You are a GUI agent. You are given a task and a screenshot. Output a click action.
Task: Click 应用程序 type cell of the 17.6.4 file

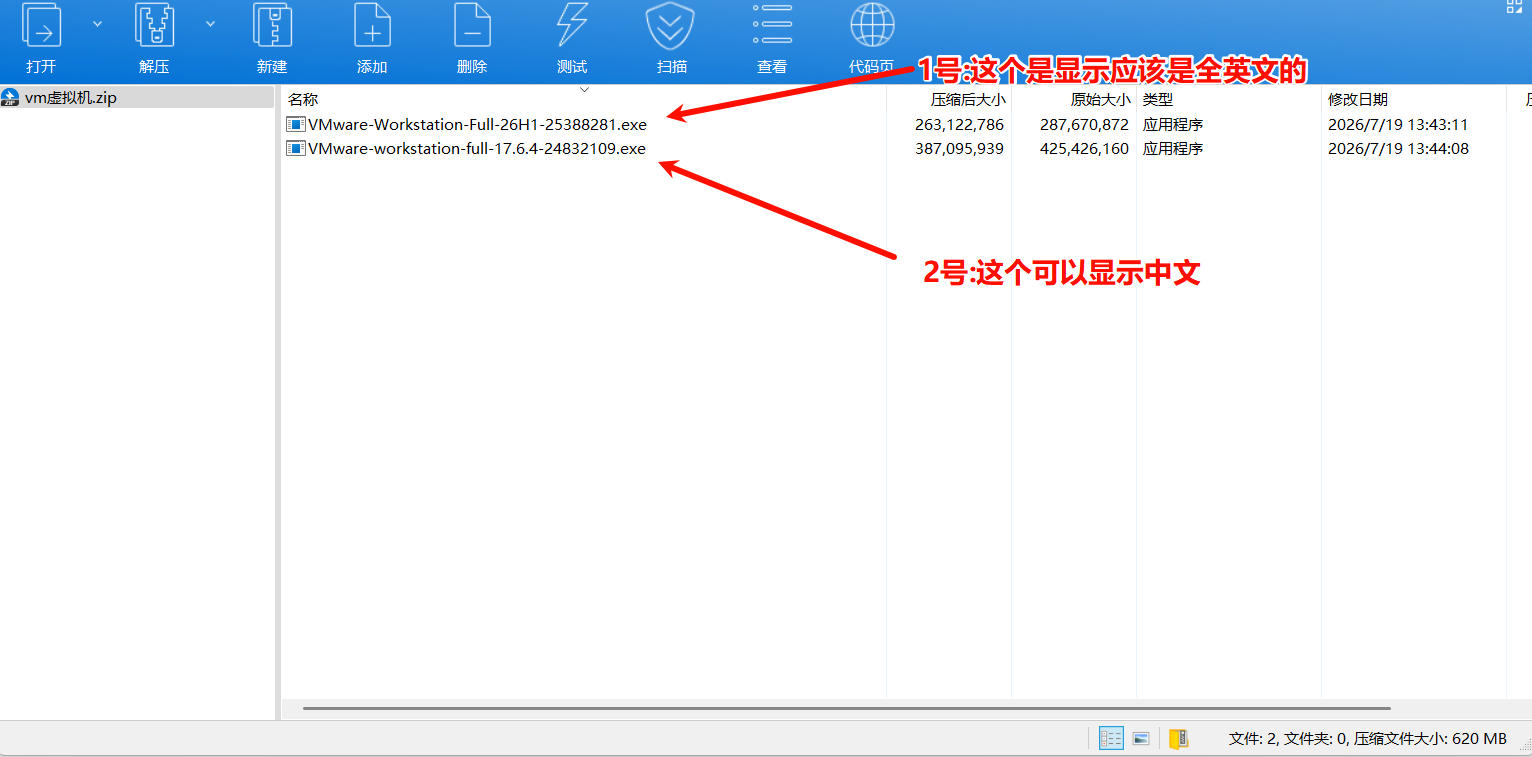tap(1173, 149)
